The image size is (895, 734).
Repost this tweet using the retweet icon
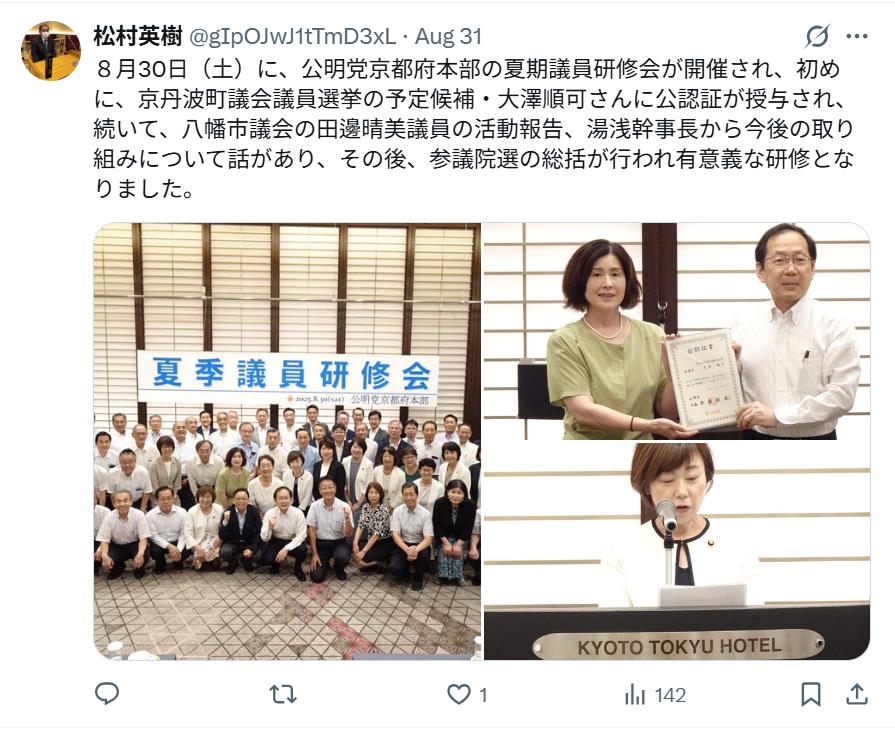(x=283, y=695)
